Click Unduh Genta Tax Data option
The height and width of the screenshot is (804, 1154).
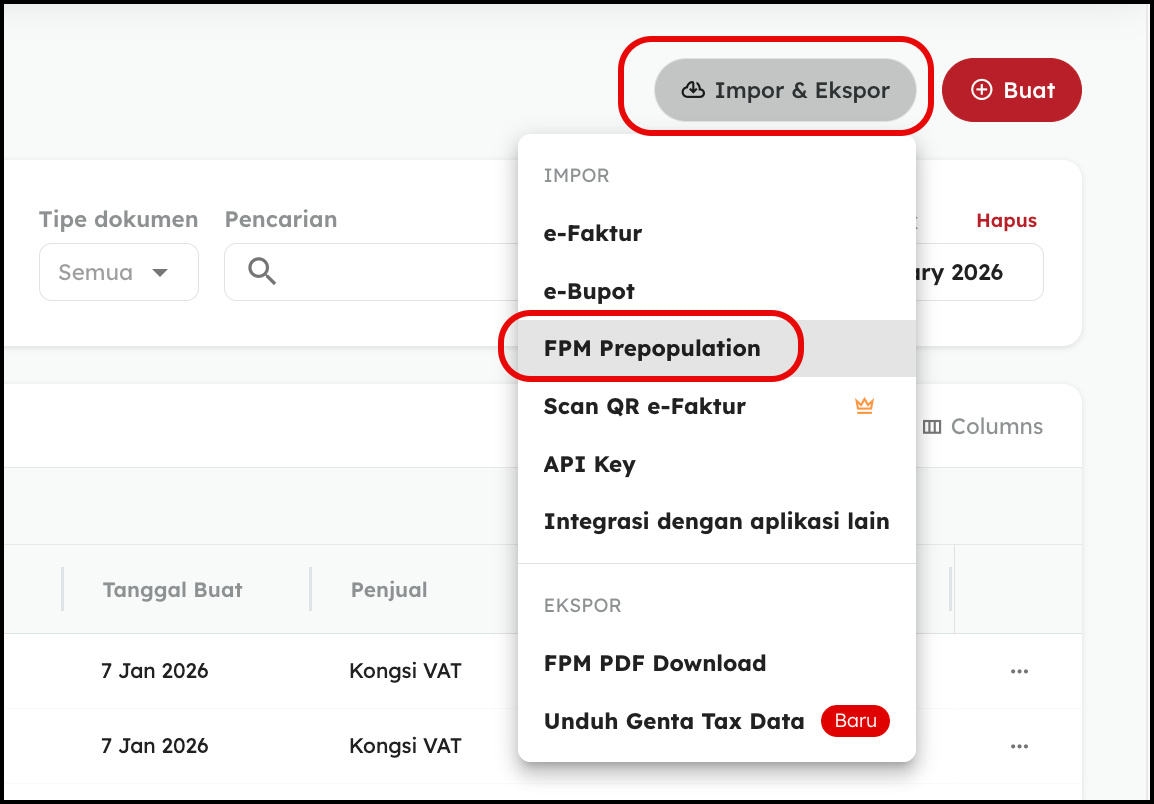click(x=674, y=721)
